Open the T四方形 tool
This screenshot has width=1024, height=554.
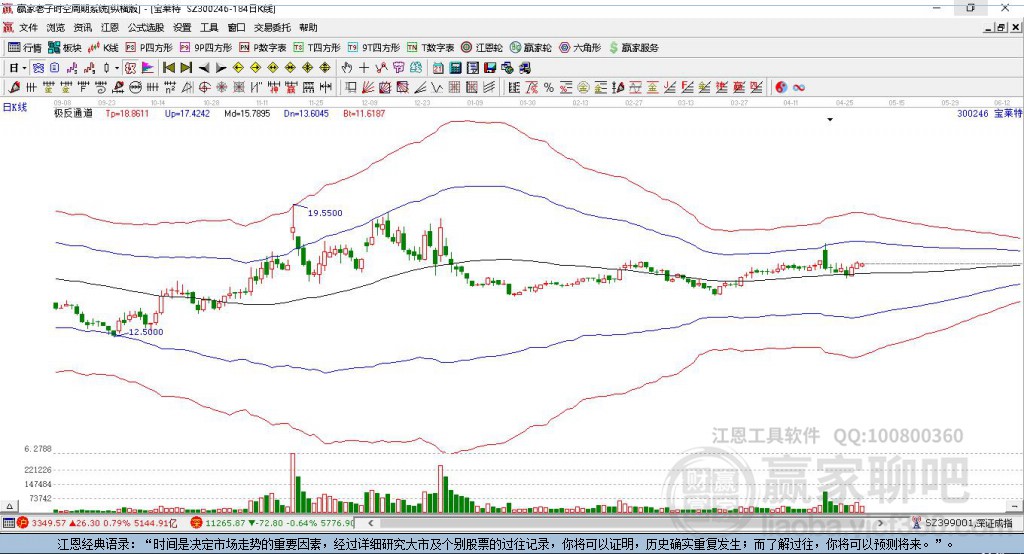[317, 48]
